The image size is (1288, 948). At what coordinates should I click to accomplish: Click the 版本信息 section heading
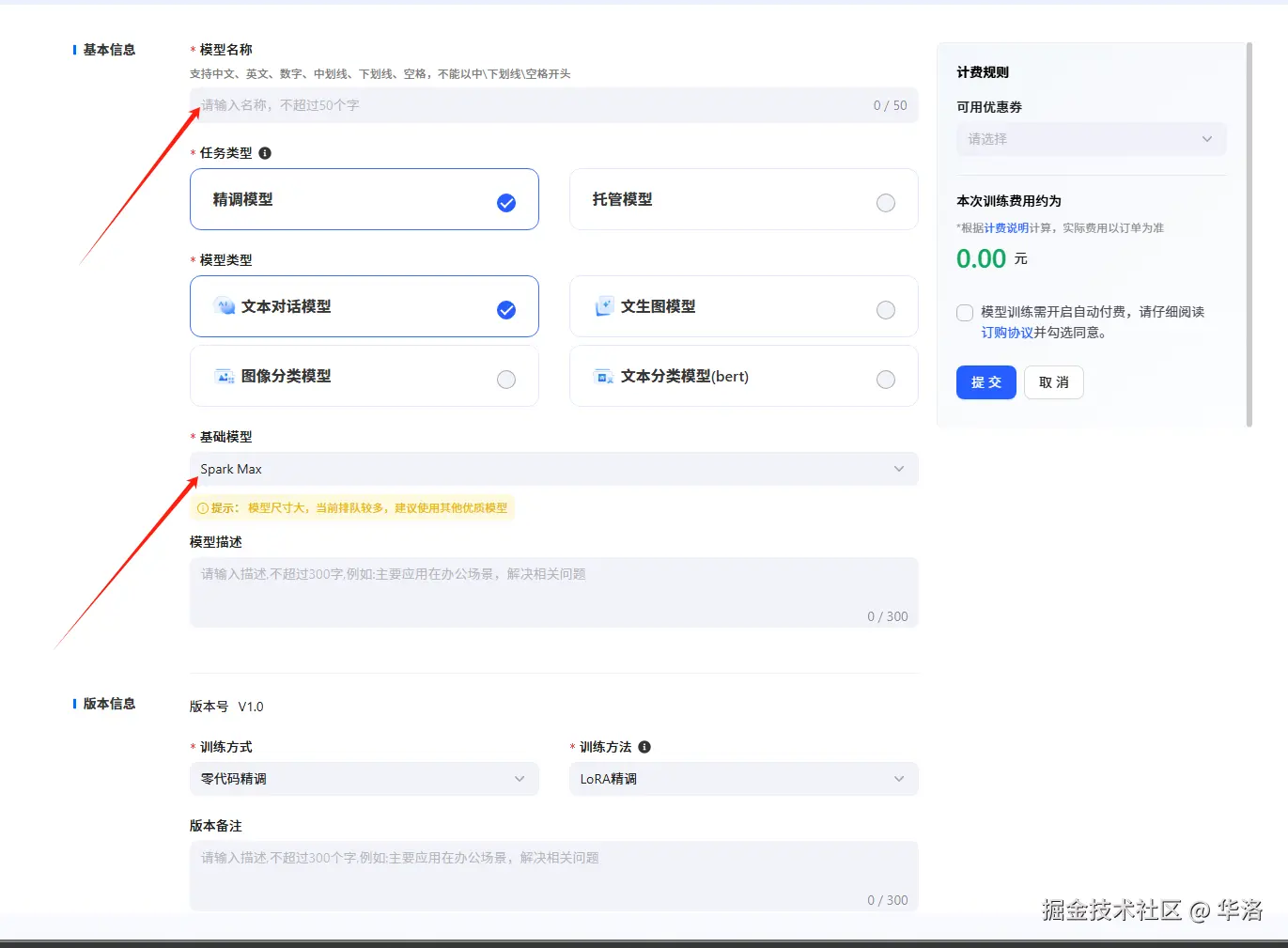coord(109,704)
